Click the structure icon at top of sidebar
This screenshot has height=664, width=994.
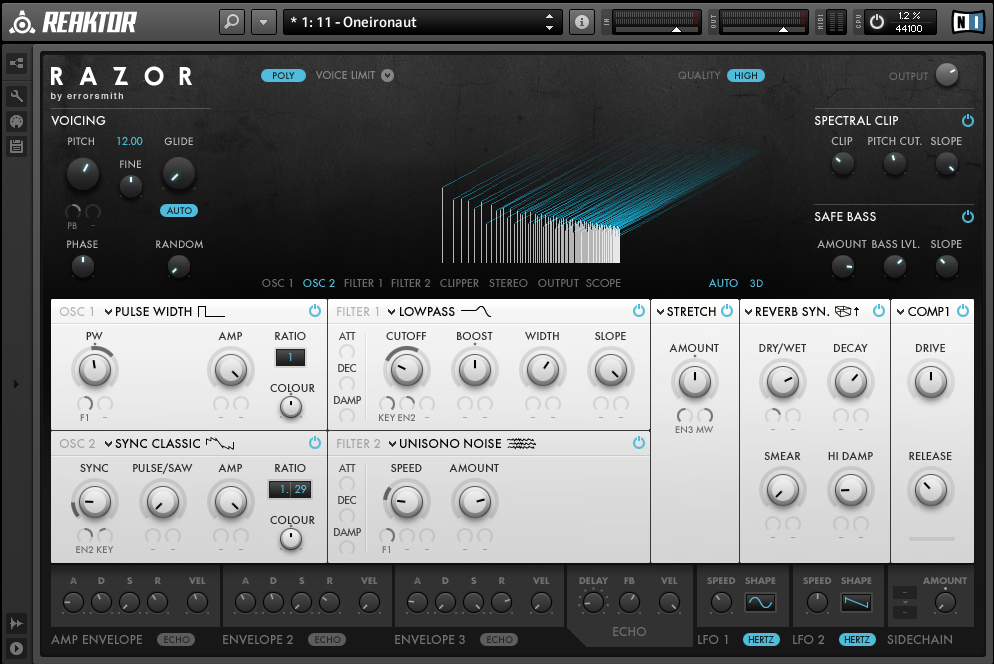pyautogui.click(x=17, y=64)
